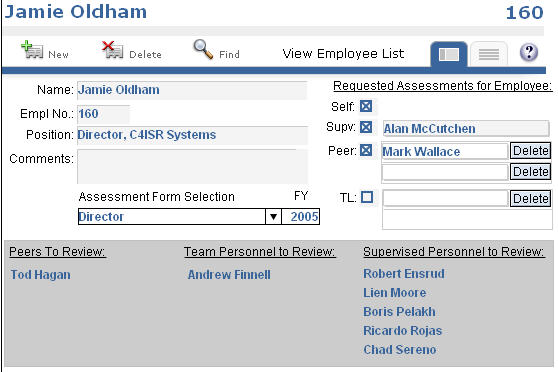The height and width of the screenshot is (372, 558).
Task: Open Robert Ensrud supervised personnel record
Action: (x=404, y=273)
